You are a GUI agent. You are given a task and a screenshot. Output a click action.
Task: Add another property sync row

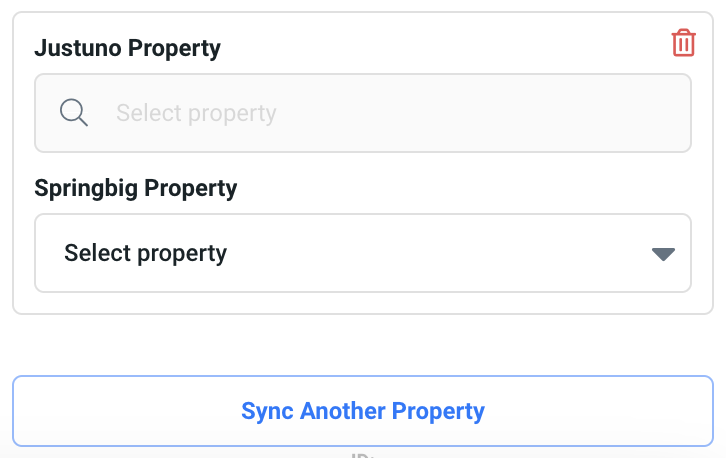pyautogui.click(x=362, y=411)
